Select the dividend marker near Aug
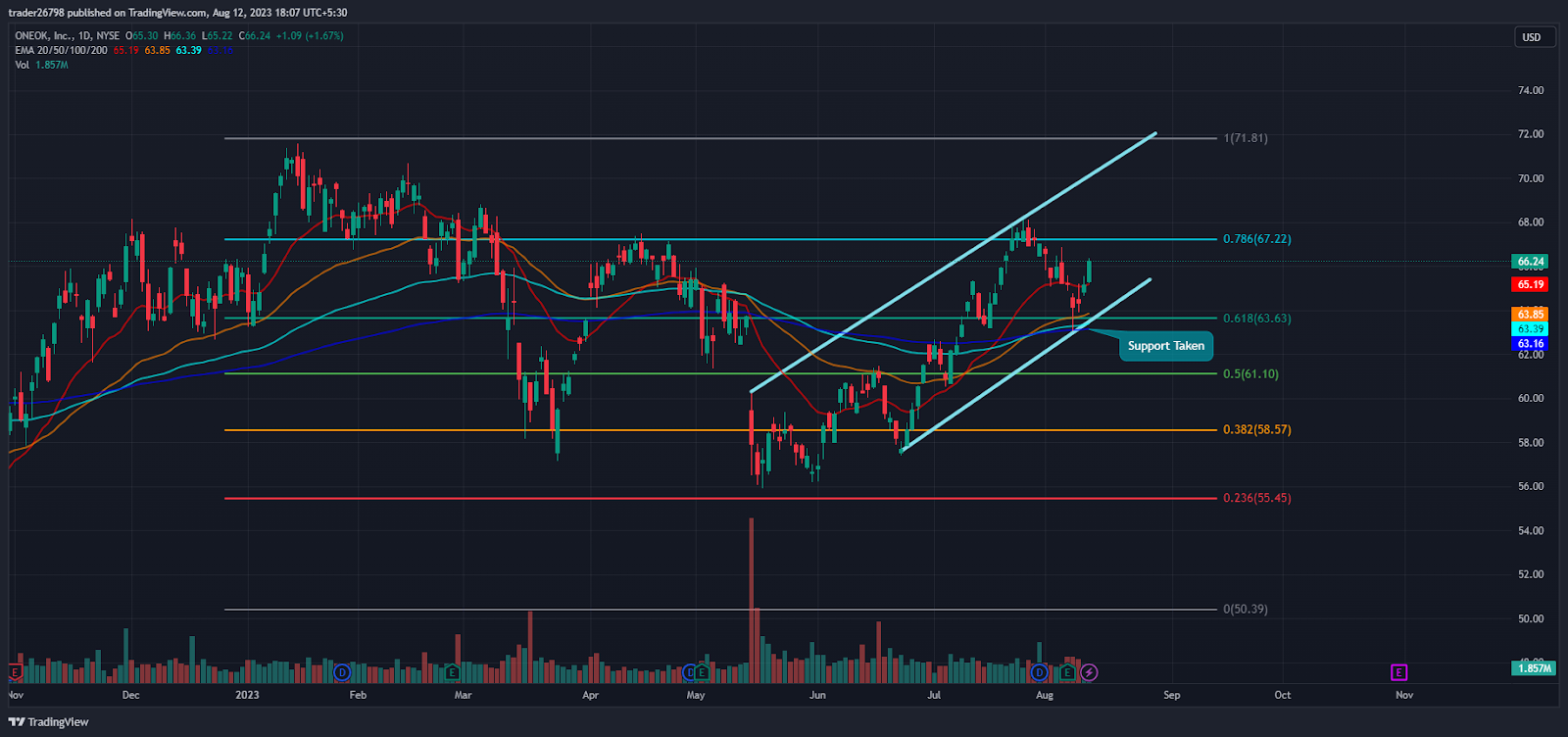The height and width of the screenshot is (737, 1568). pyautogui.click(x=1040, y=672)
